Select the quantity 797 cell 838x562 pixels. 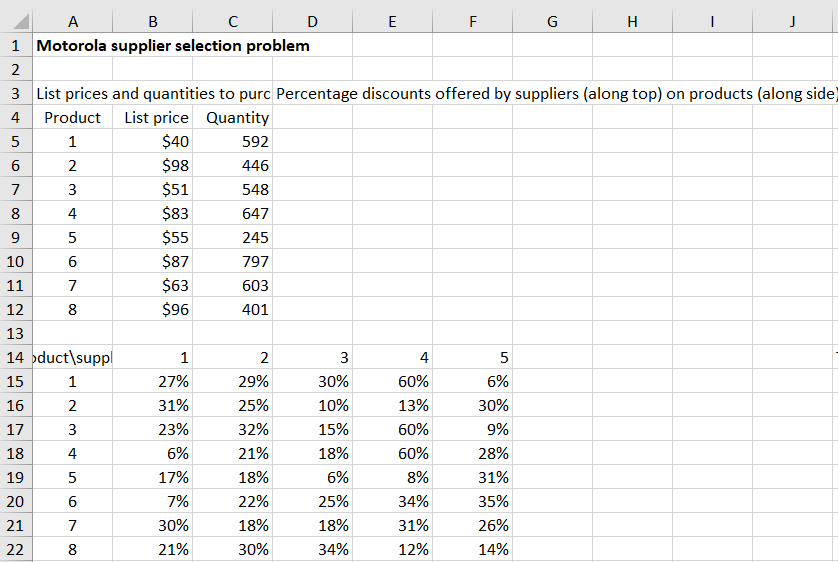pyautogui.click(x=232, y=261)
